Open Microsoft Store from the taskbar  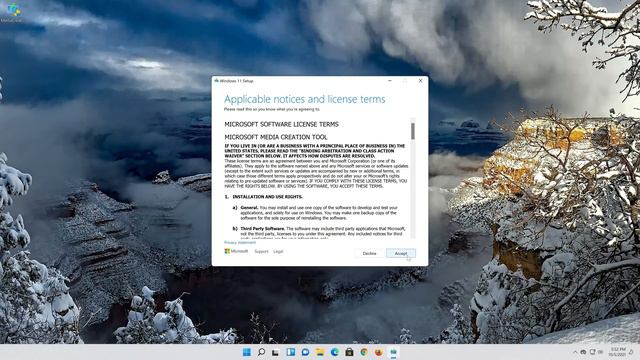point(349,352)
